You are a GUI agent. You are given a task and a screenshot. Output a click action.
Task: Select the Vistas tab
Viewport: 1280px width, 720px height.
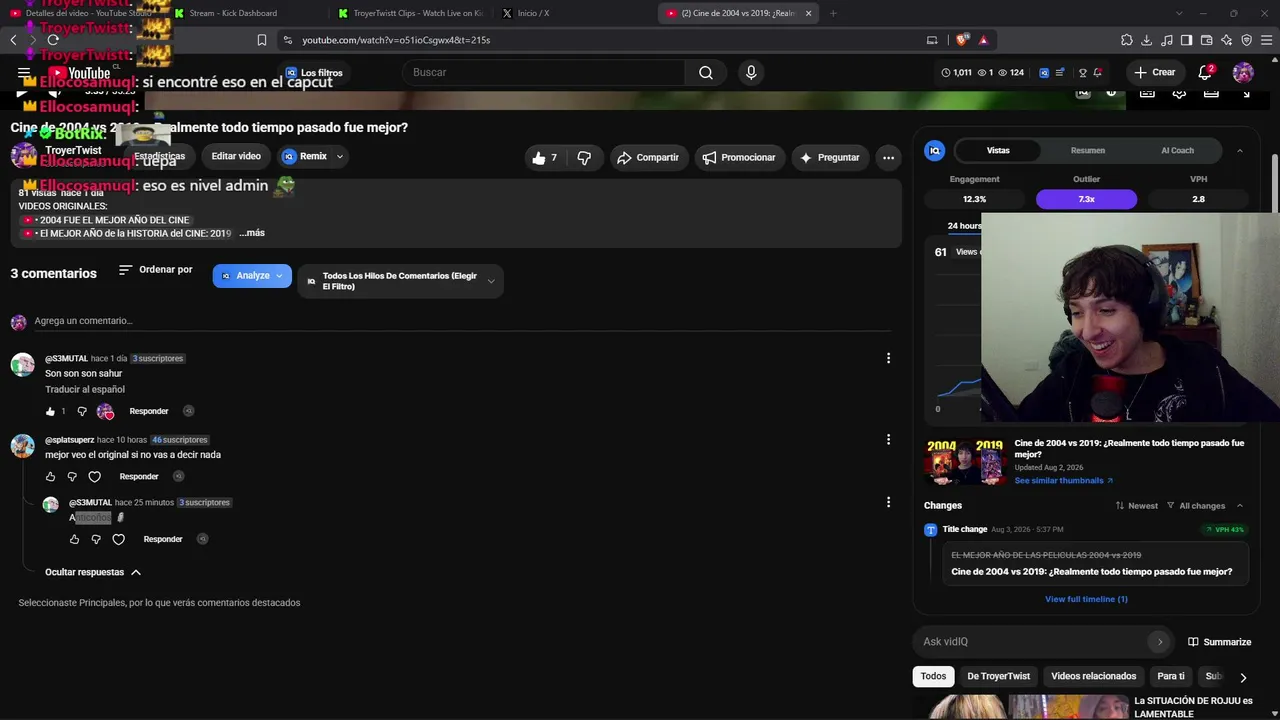click(x=998, y=150)
